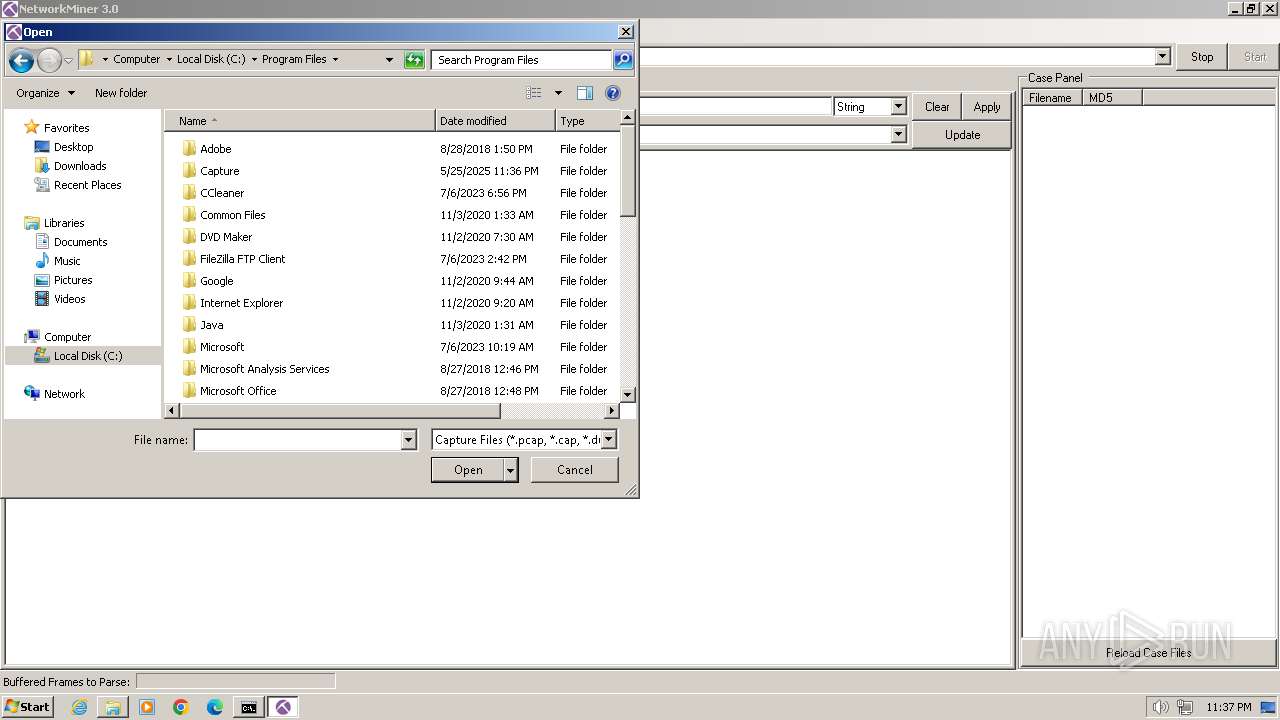Click Filename column header in Case Panel
1280x720 pixels.
pos(1052,98)
